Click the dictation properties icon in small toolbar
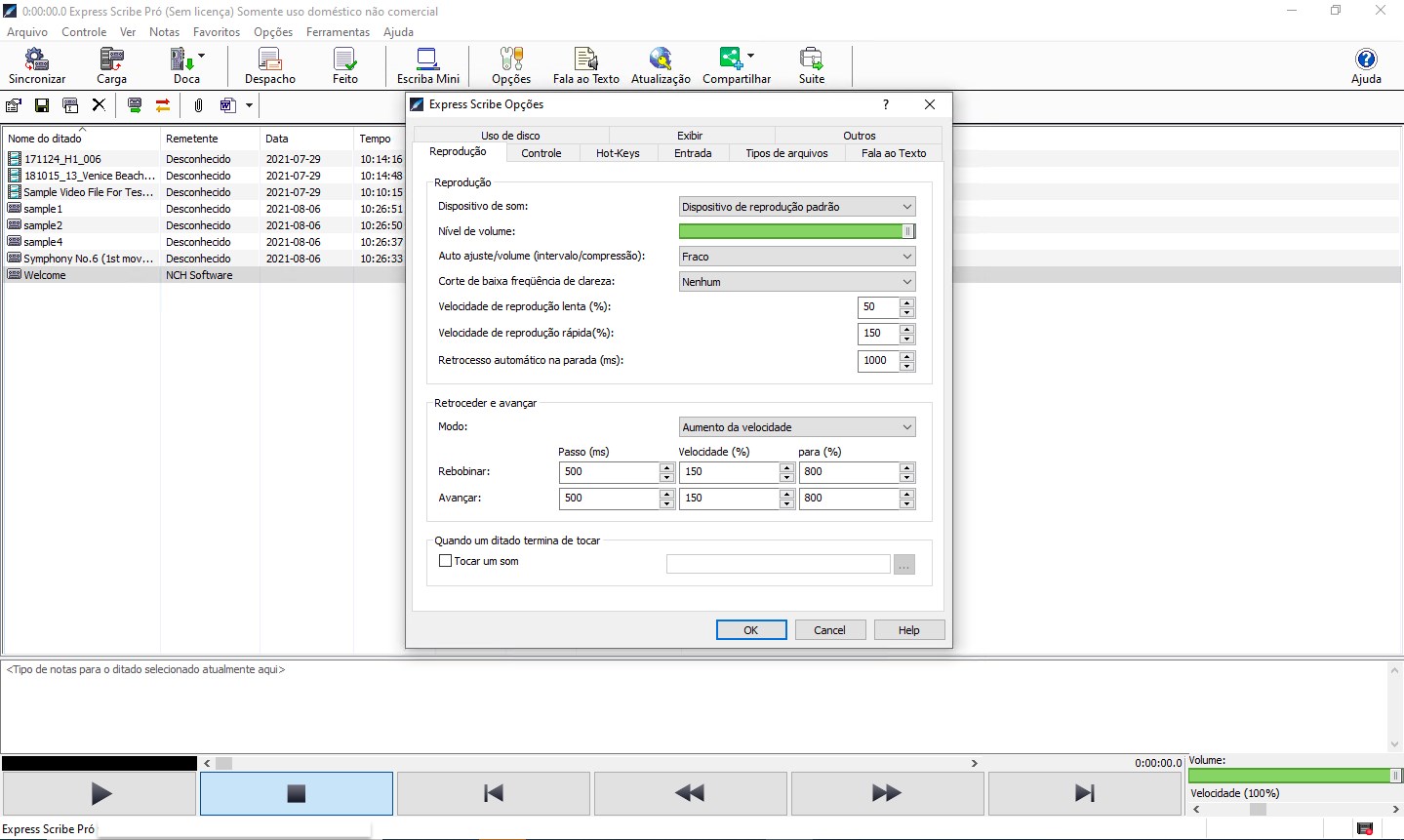 (14, 105)
